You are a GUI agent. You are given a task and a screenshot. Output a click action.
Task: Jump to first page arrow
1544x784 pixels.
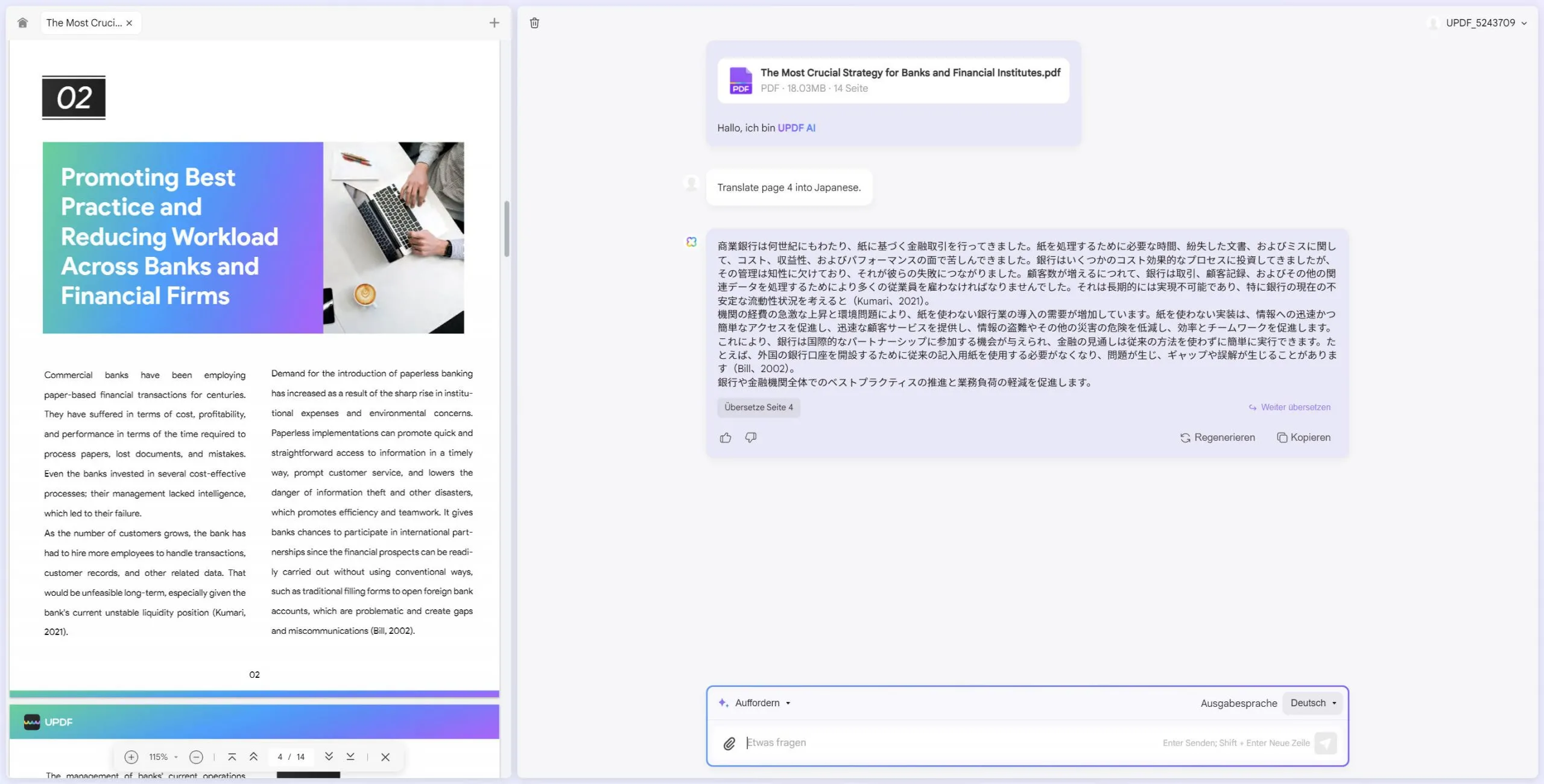(232, 757)
